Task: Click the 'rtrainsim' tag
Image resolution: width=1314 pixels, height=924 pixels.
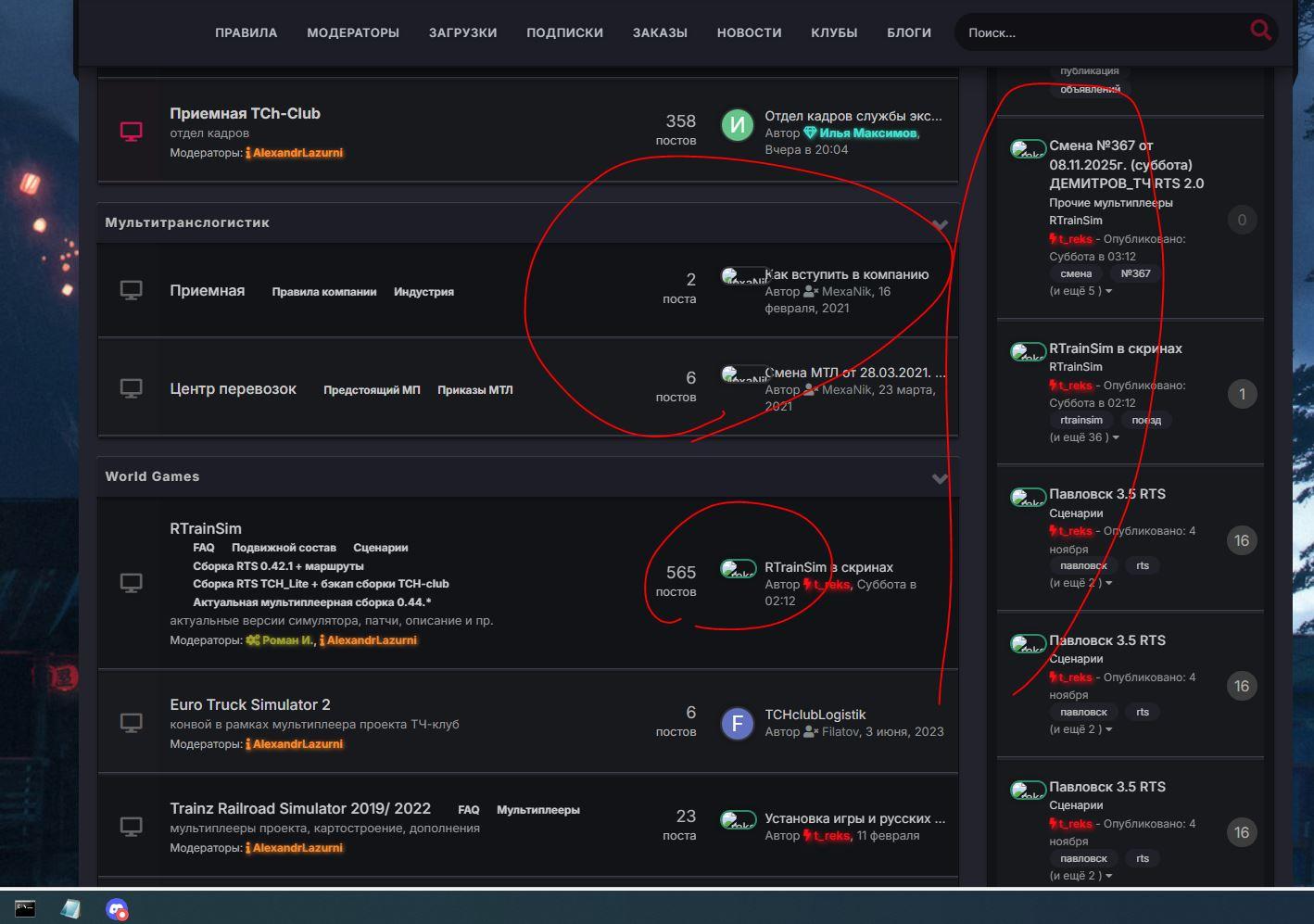Action: (1080, 420)
